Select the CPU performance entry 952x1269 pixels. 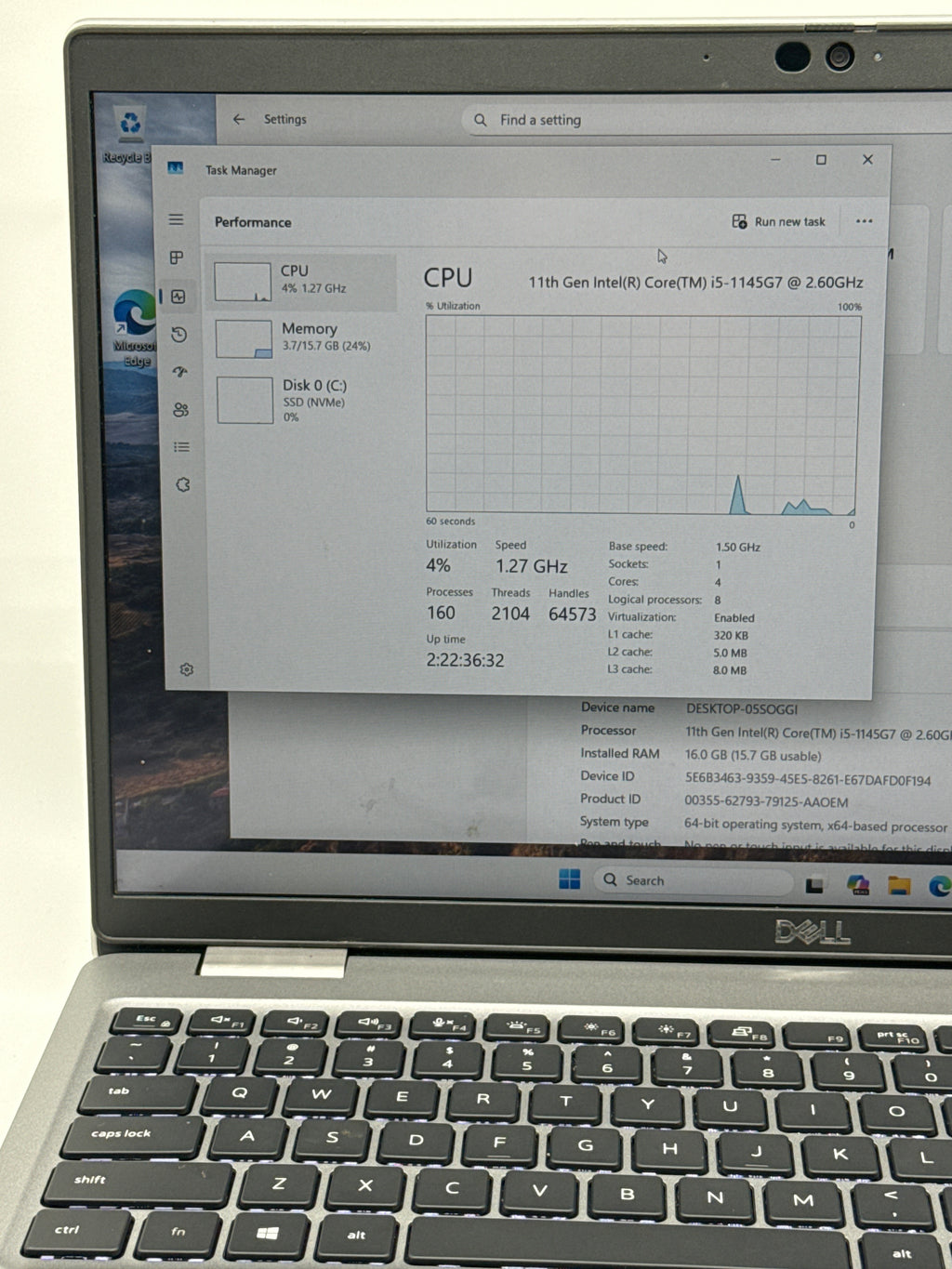coord(301,282)
